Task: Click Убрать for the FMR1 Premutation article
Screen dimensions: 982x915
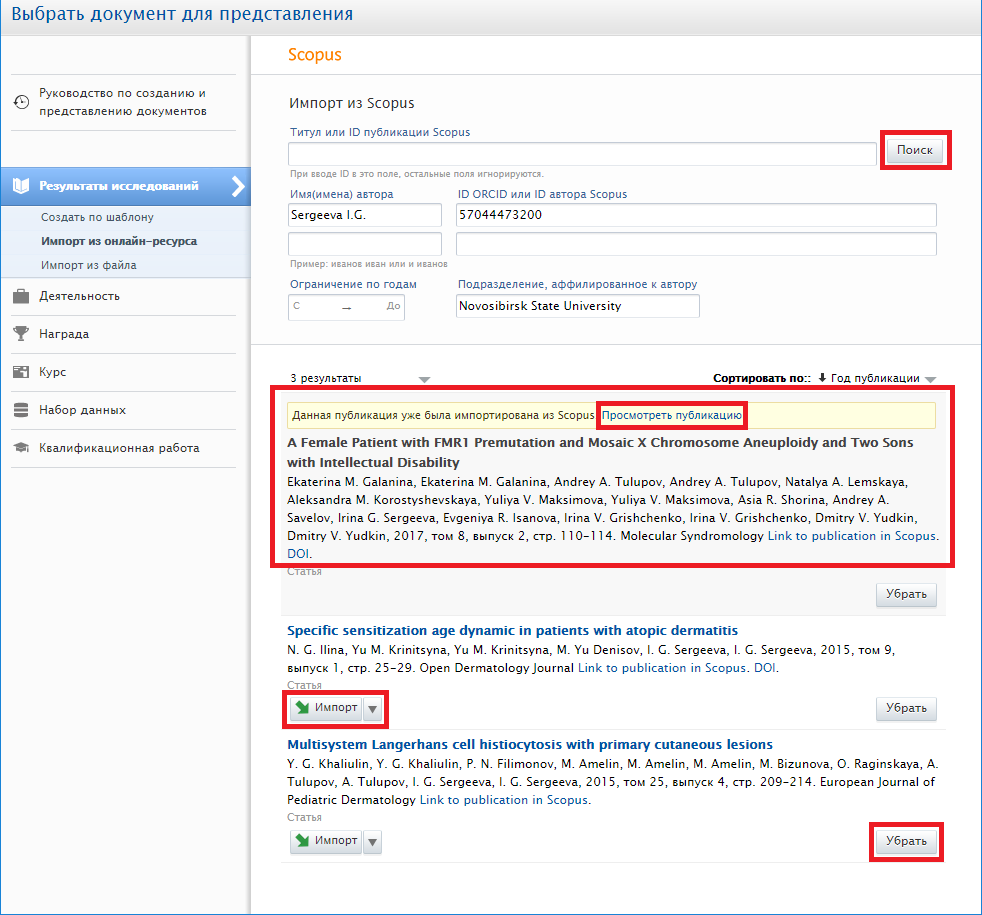Action: [x=906, y=594]
